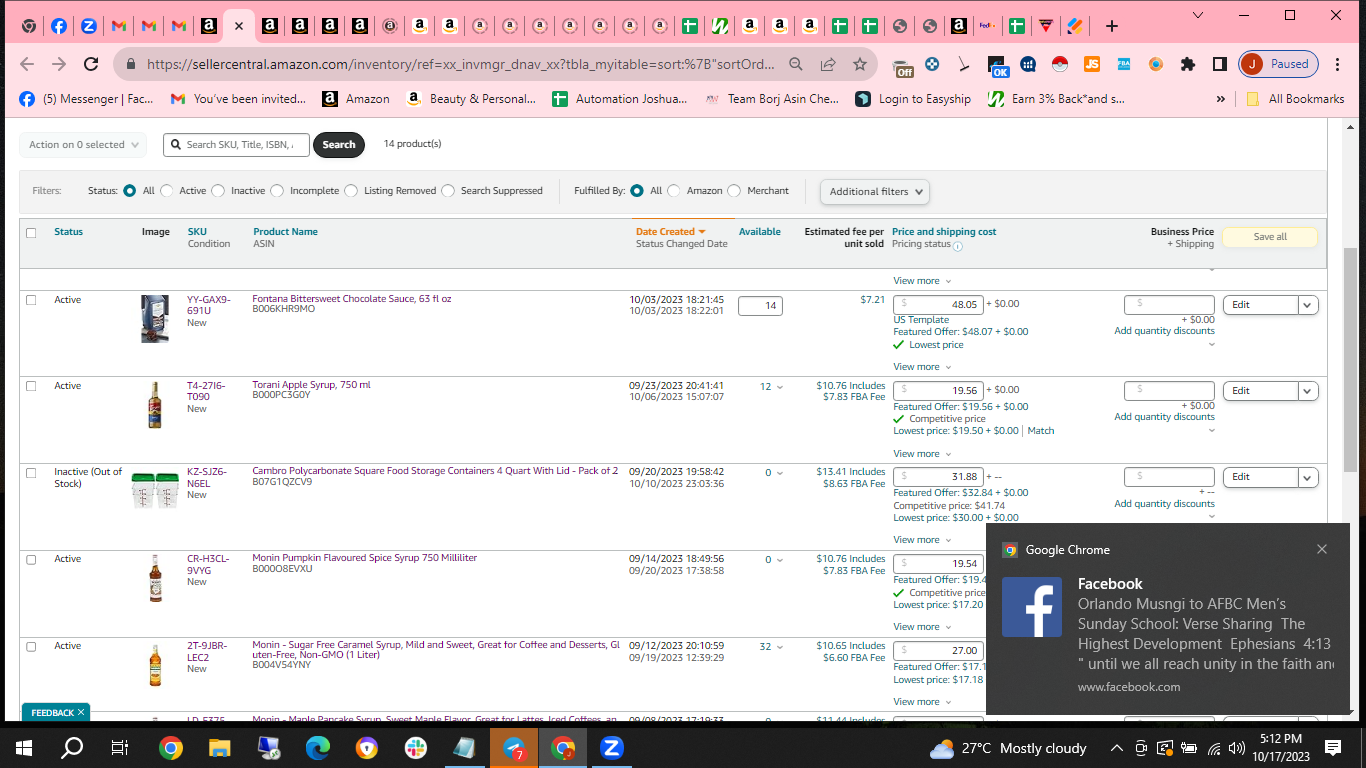Open Edit dropdown arrow for Fontana sauce

pos(1308,305)
